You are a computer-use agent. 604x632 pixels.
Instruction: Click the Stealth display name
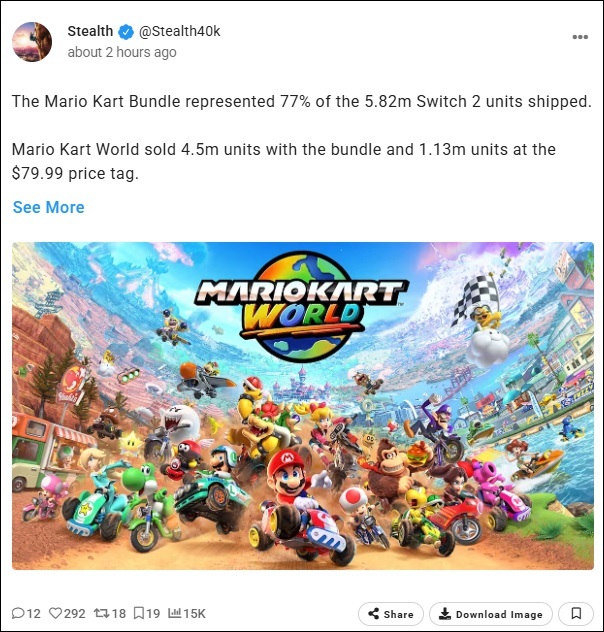coord(90,31)
